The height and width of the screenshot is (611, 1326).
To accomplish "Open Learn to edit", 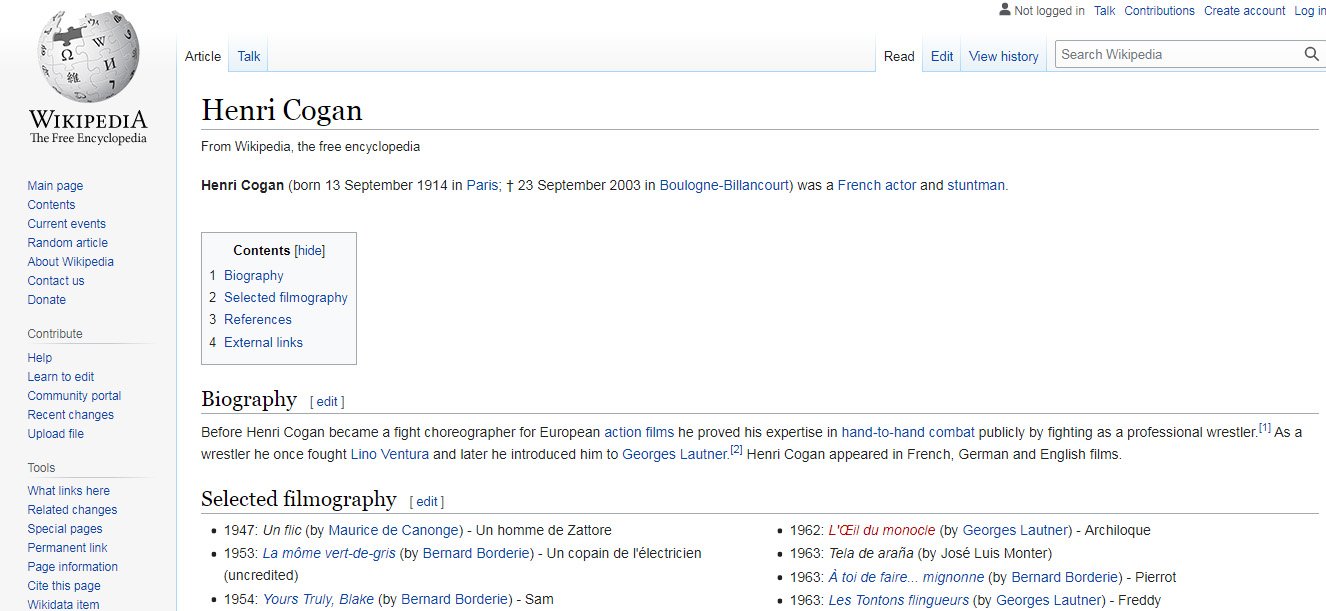I will [61, 377].
